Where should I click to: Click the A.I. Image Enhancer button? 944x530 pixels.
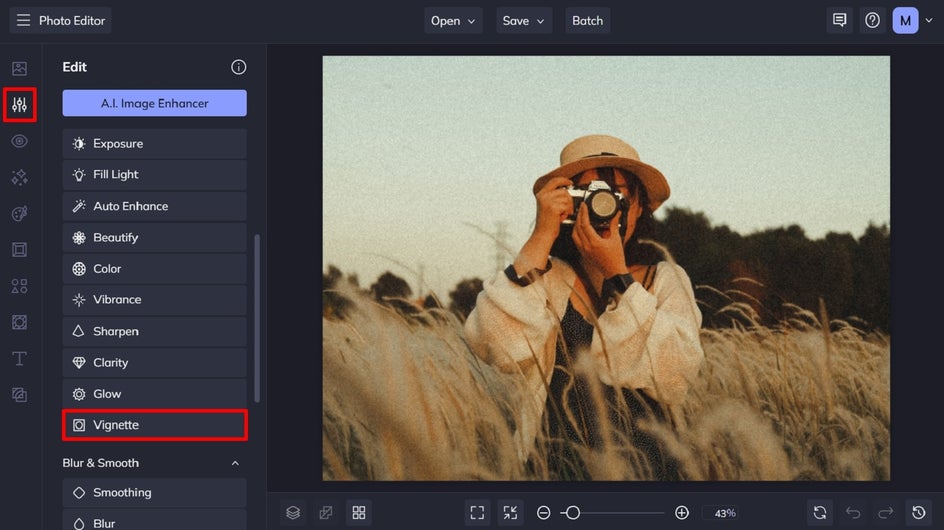pos(154,103)
